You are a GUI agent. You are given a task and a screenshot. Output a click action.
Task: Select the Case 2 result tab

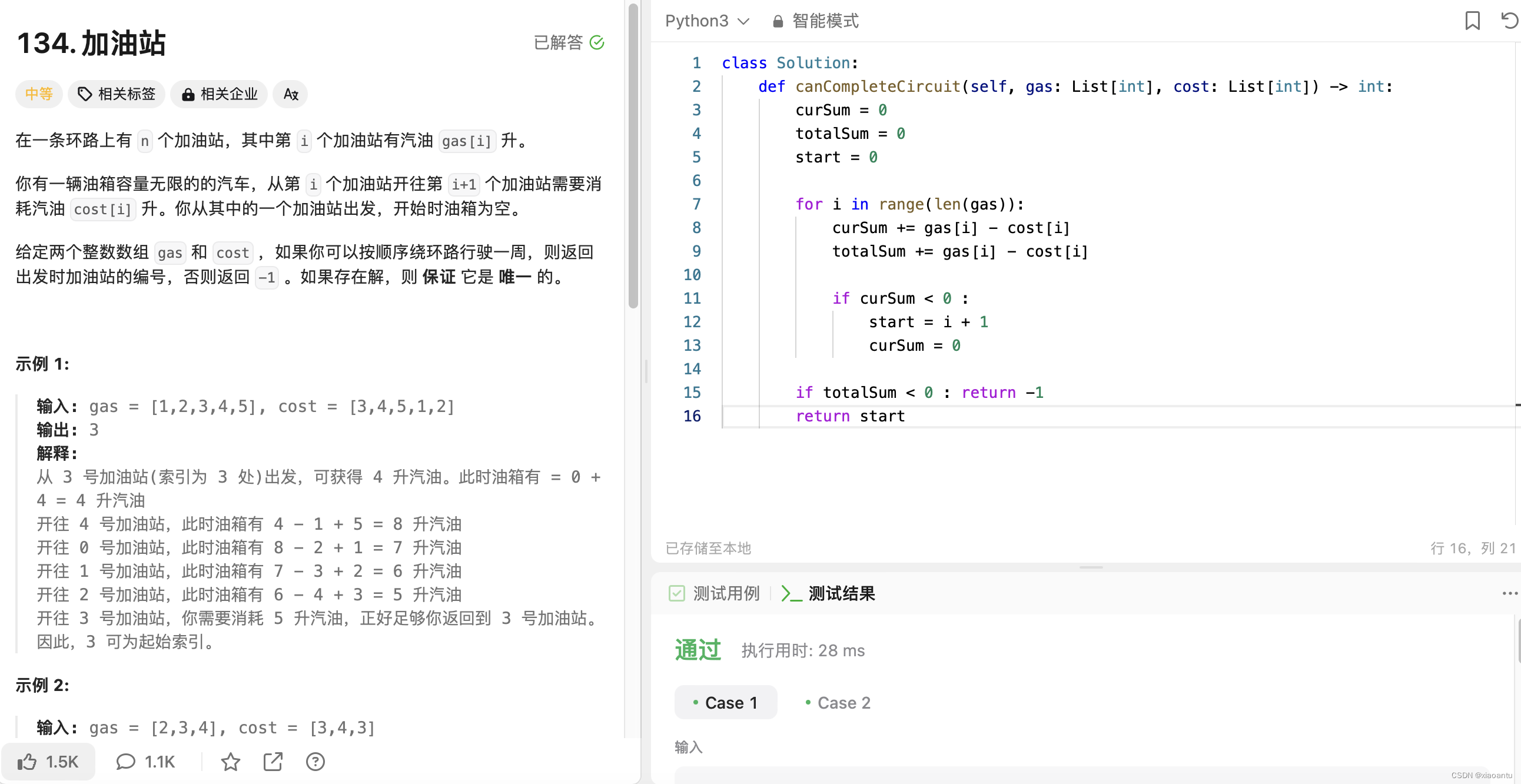point(838,703)
